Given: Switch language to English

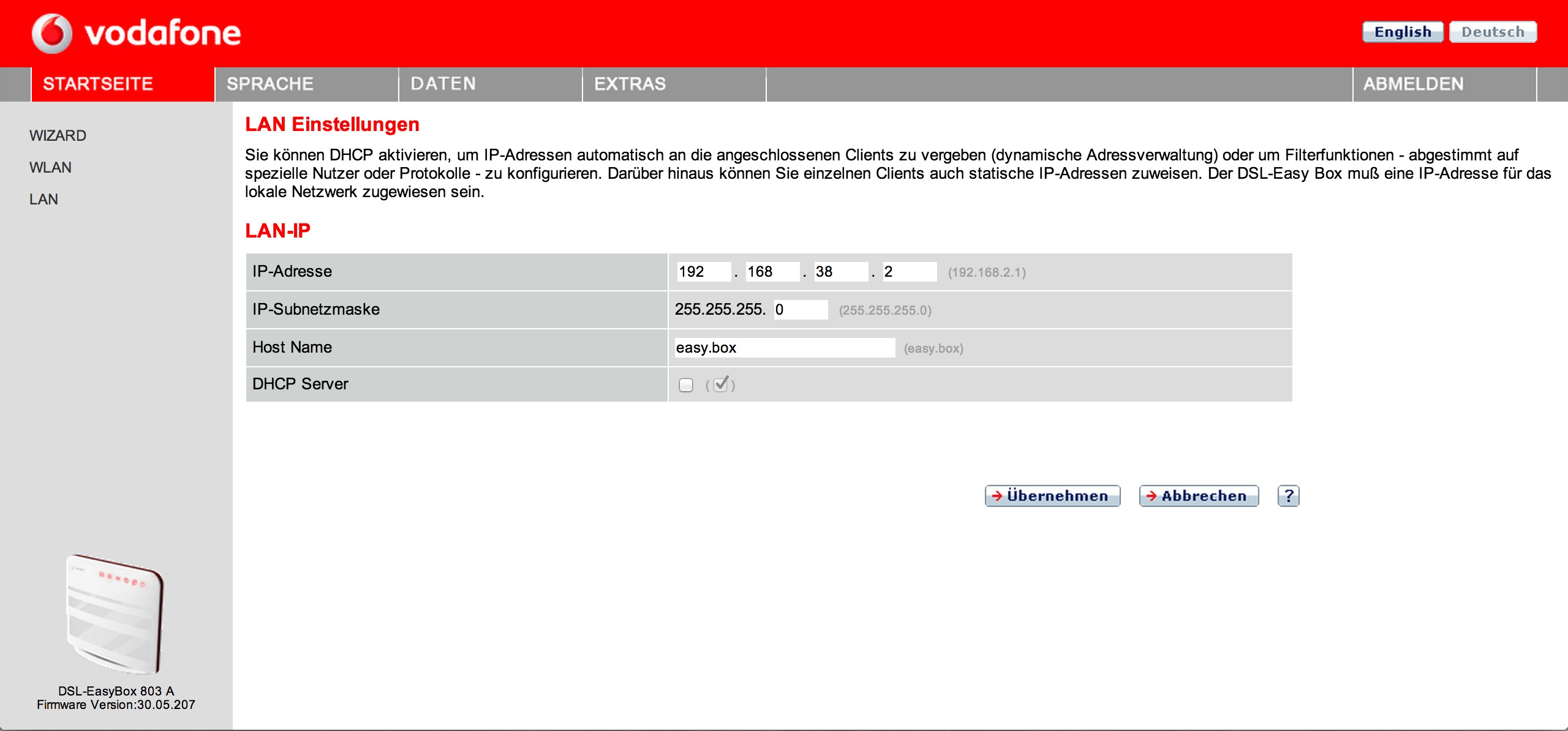Looking at the screenshot, I should 1402,32.
